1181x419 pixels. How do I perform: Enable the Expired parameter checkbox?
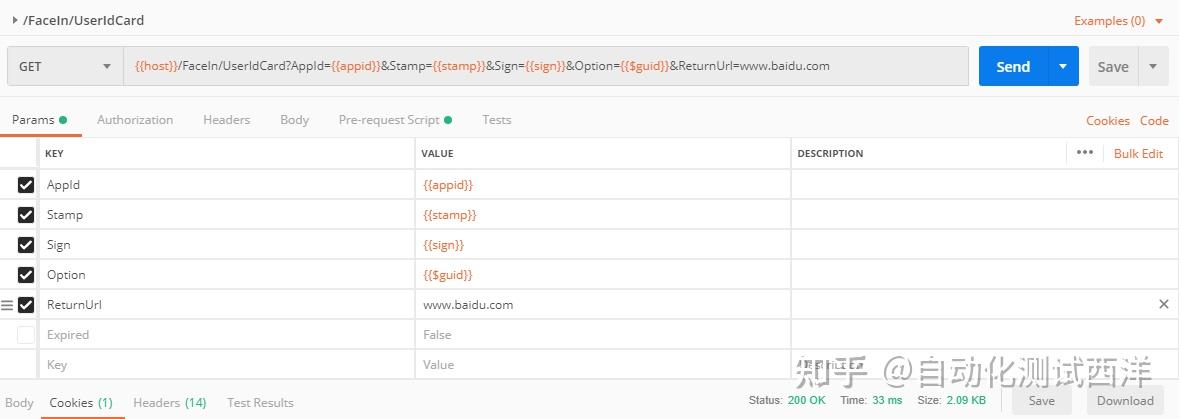coord(26,335)
